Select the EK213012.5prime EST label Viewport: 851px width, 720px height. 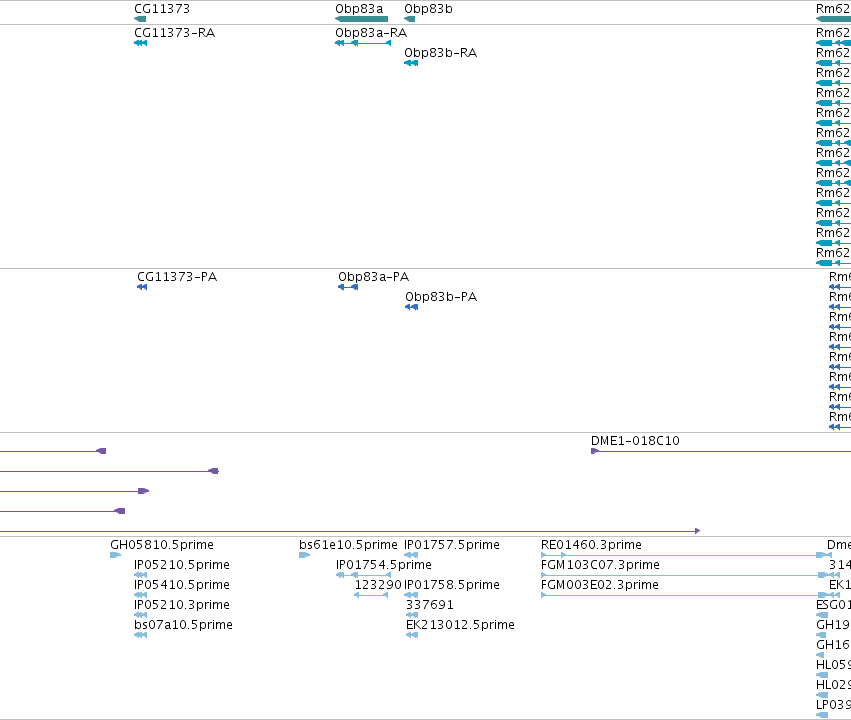[x=460, y=625]
